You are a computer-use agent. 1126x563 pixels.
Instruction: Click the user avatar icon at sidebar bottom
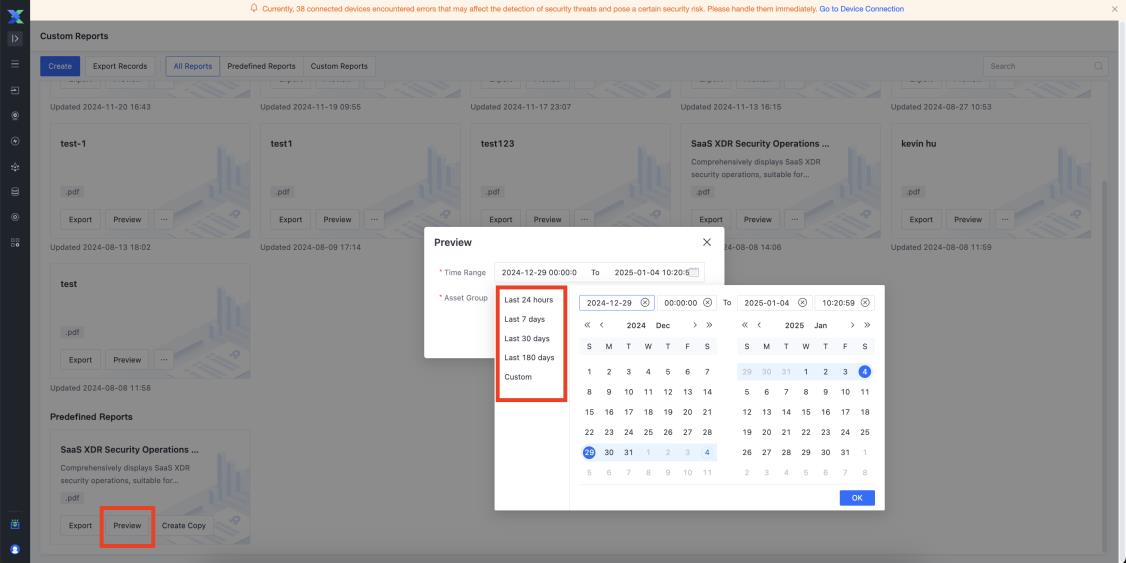15,549
